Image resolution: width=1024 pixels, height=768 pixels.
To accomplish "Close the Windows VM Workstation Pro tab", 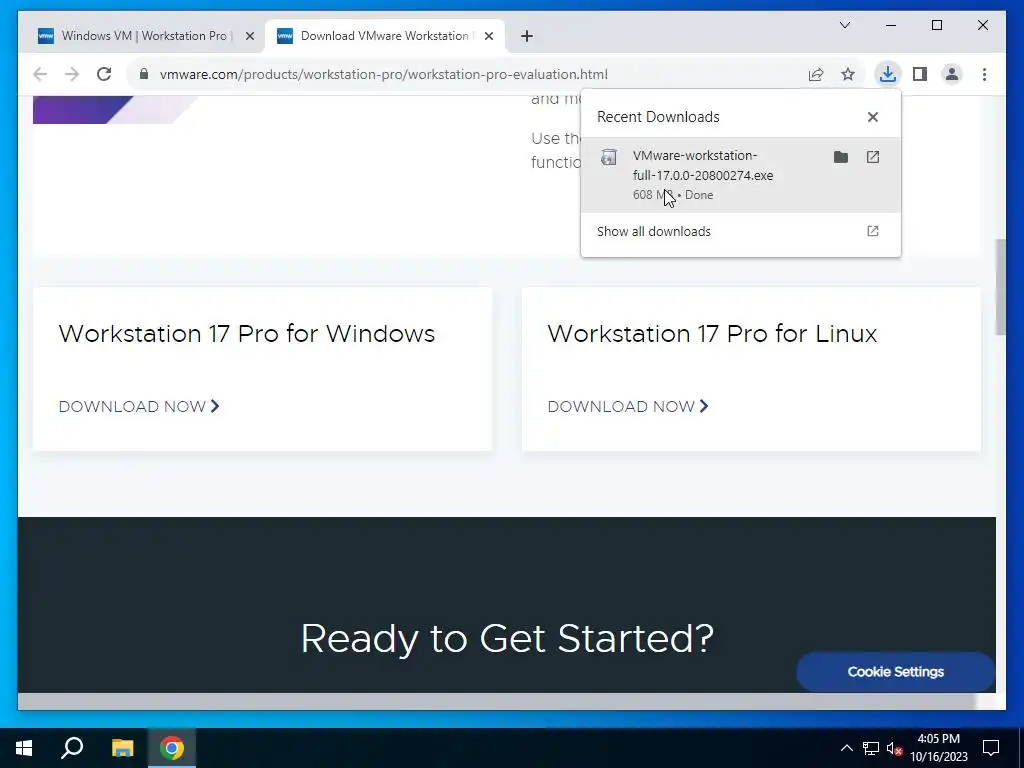I will coord(249,36).
